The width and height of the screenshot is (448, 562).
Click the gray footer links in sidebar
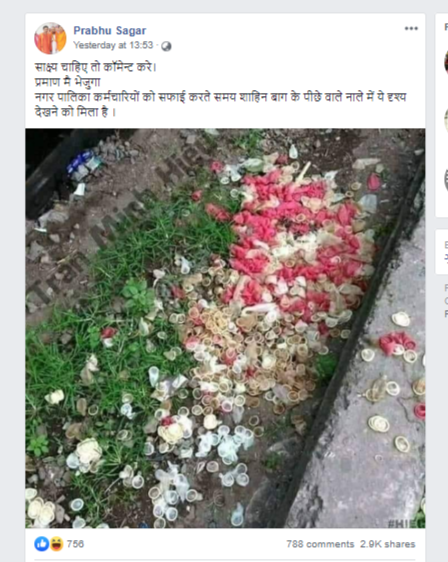click(446, 300)
